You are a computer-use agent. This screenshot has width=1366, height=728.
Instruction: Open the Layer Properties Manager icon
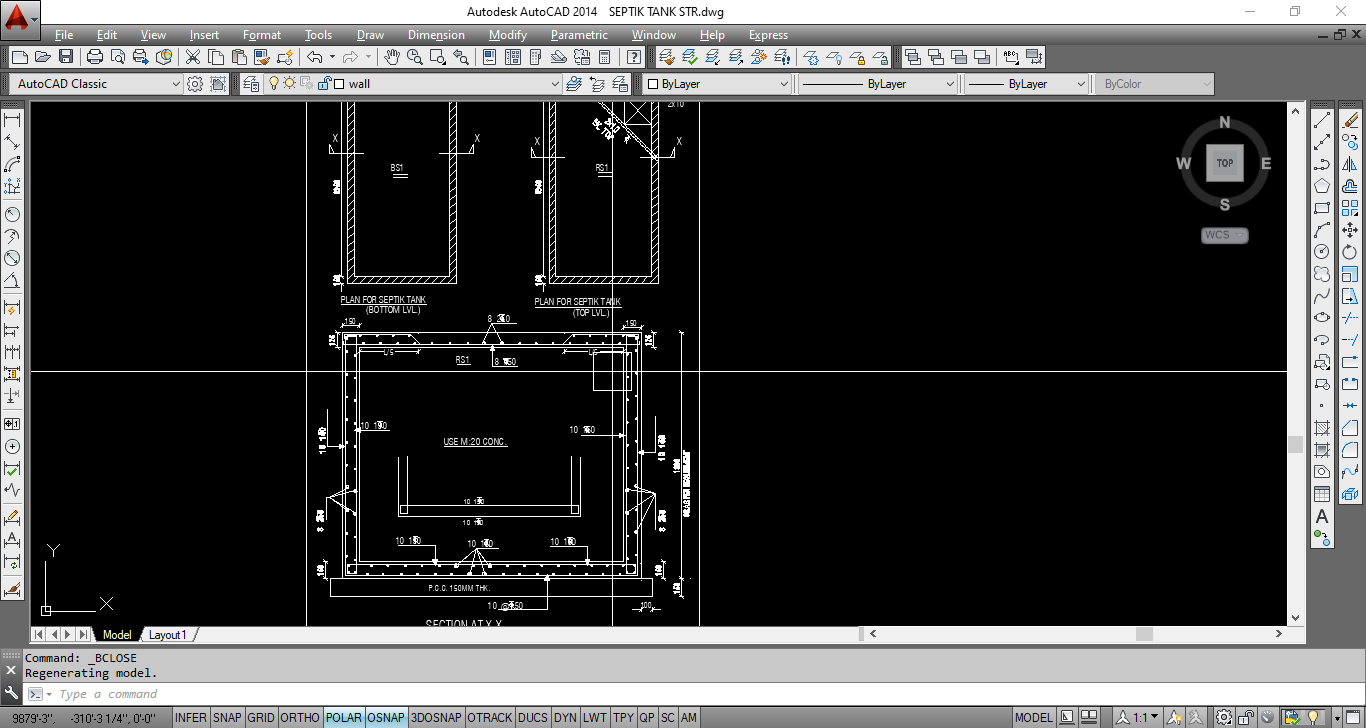250,84
